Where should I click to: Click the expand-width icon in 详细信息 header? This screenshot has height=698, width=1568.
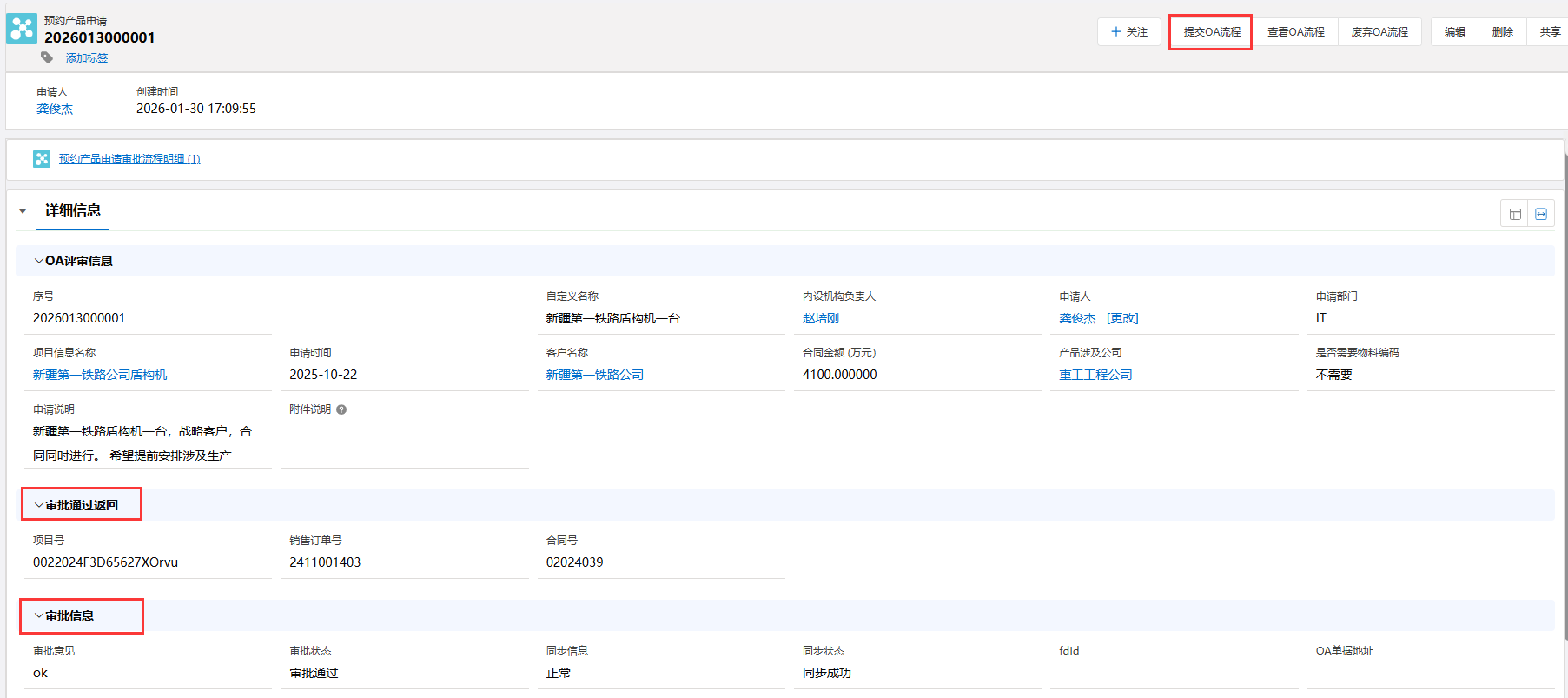[x=1541, y=214]
